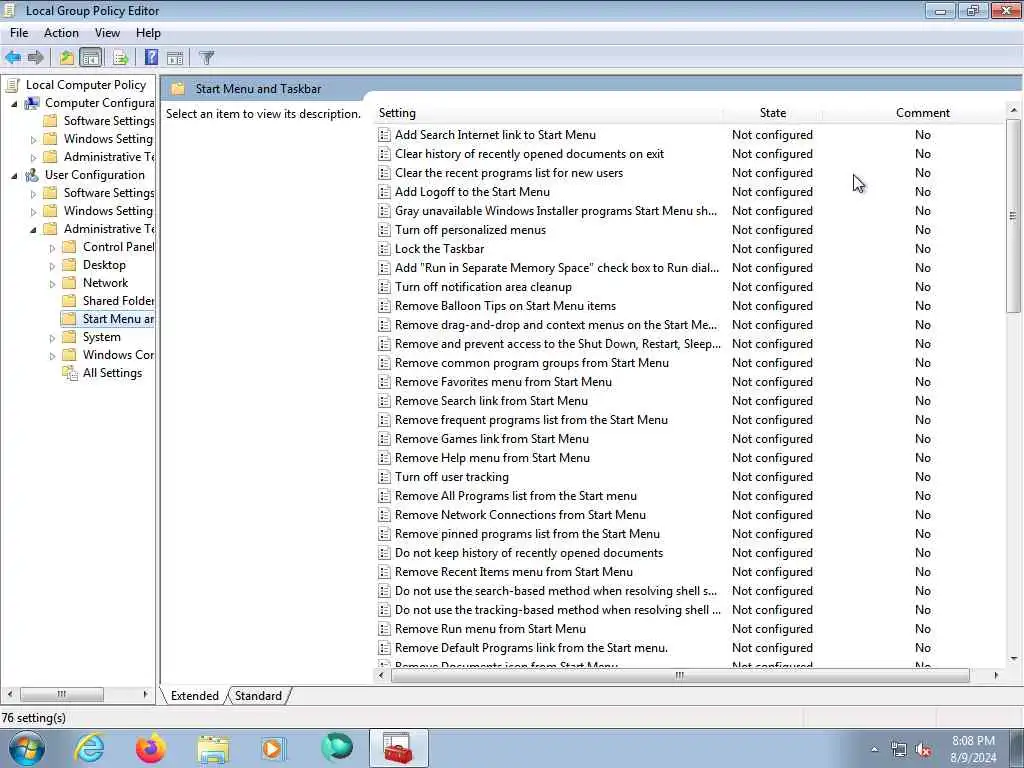Click the settings list horizontal scrollbar thumb
The width and height of the screenshot is (1024, 768).
click(x=680, y=675)
